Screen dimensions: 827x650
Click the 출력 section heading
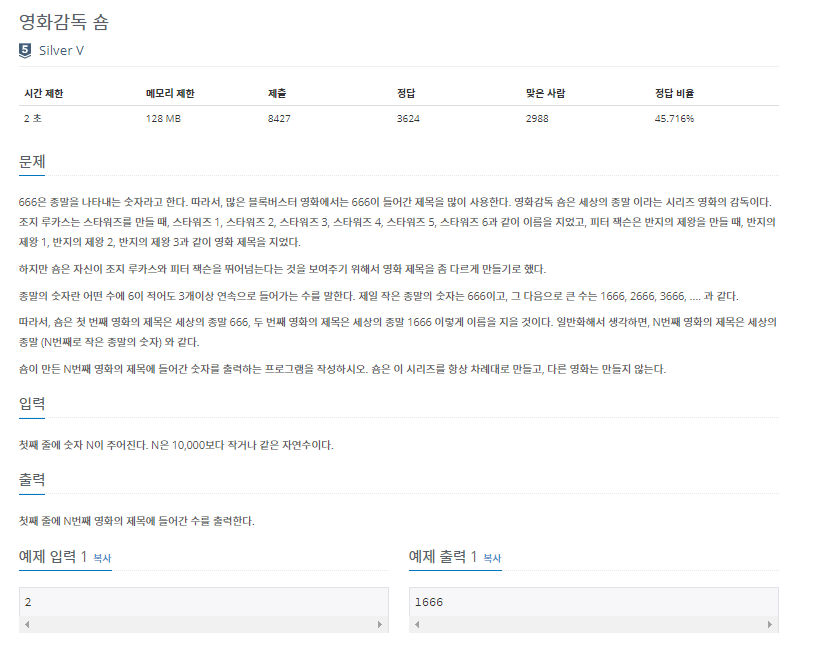click(x=32, y=480)
